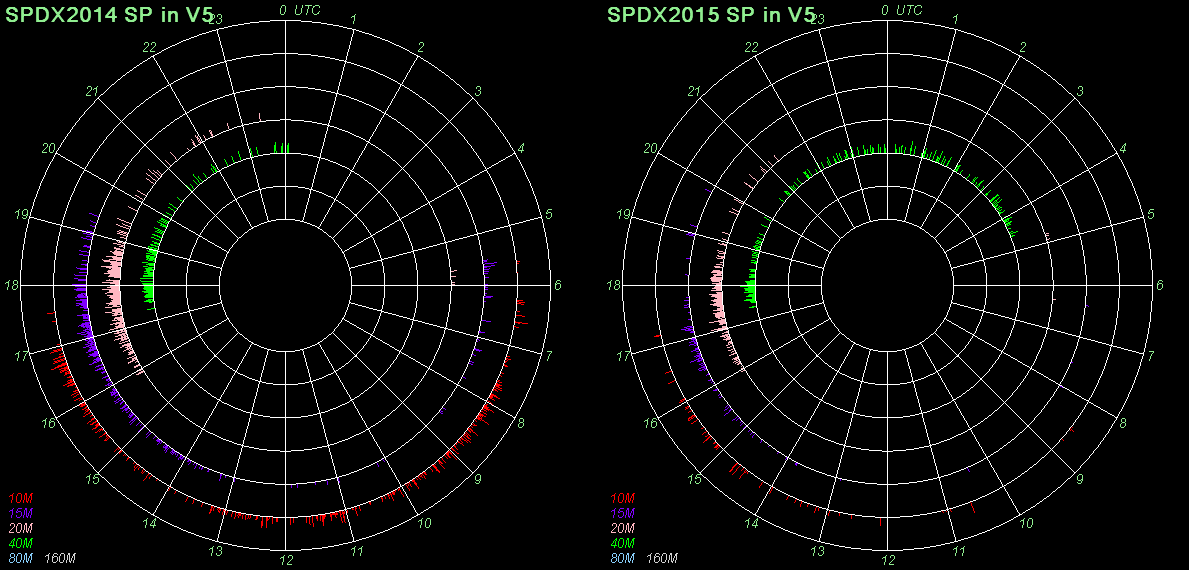Click the SPDX2014 SP in V5 title
Screen dimensions: 1189x570
(110, 14)
